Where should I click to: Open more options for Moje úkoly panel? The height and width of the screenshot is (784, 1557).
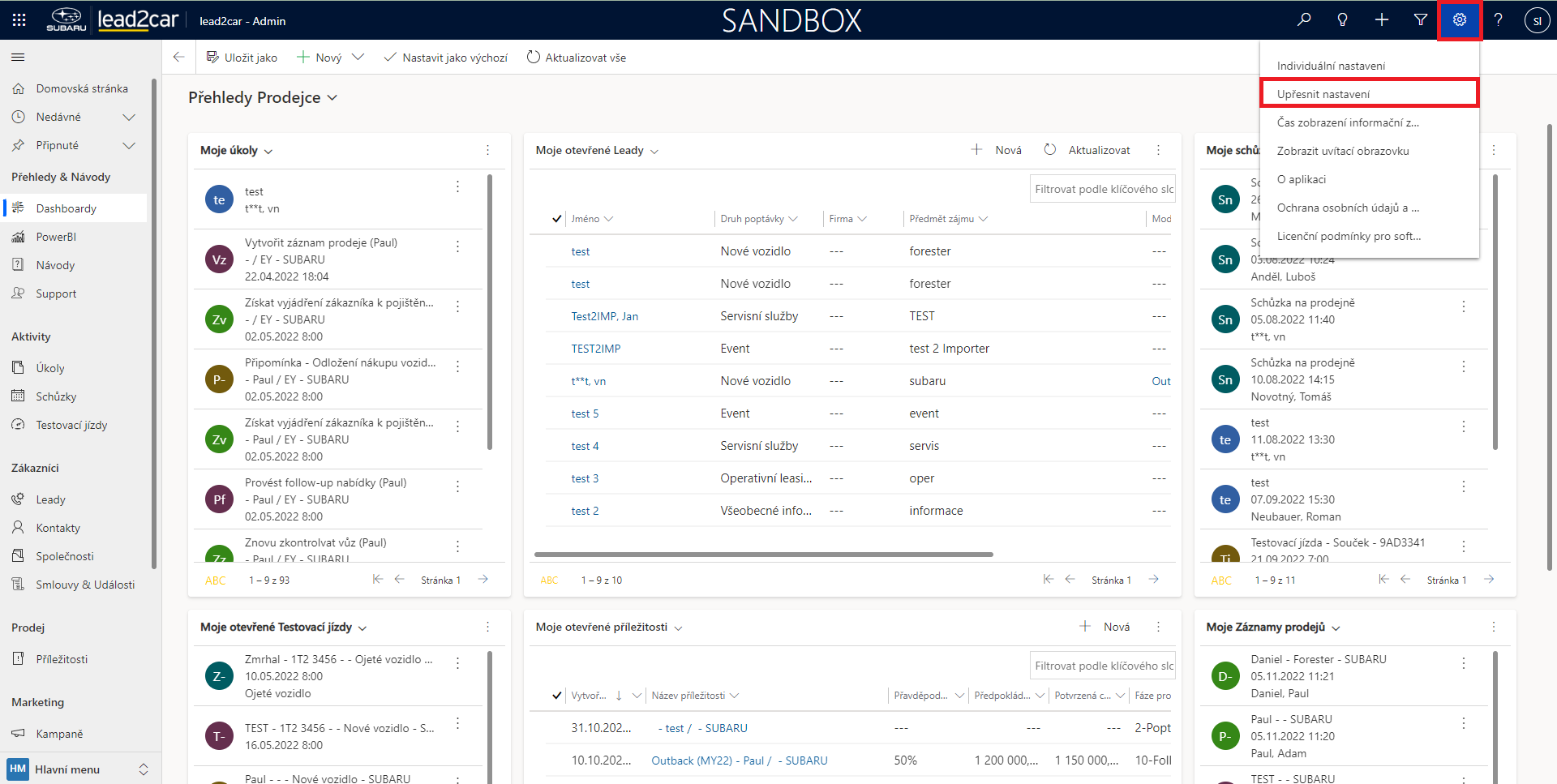tap(487, 150)
